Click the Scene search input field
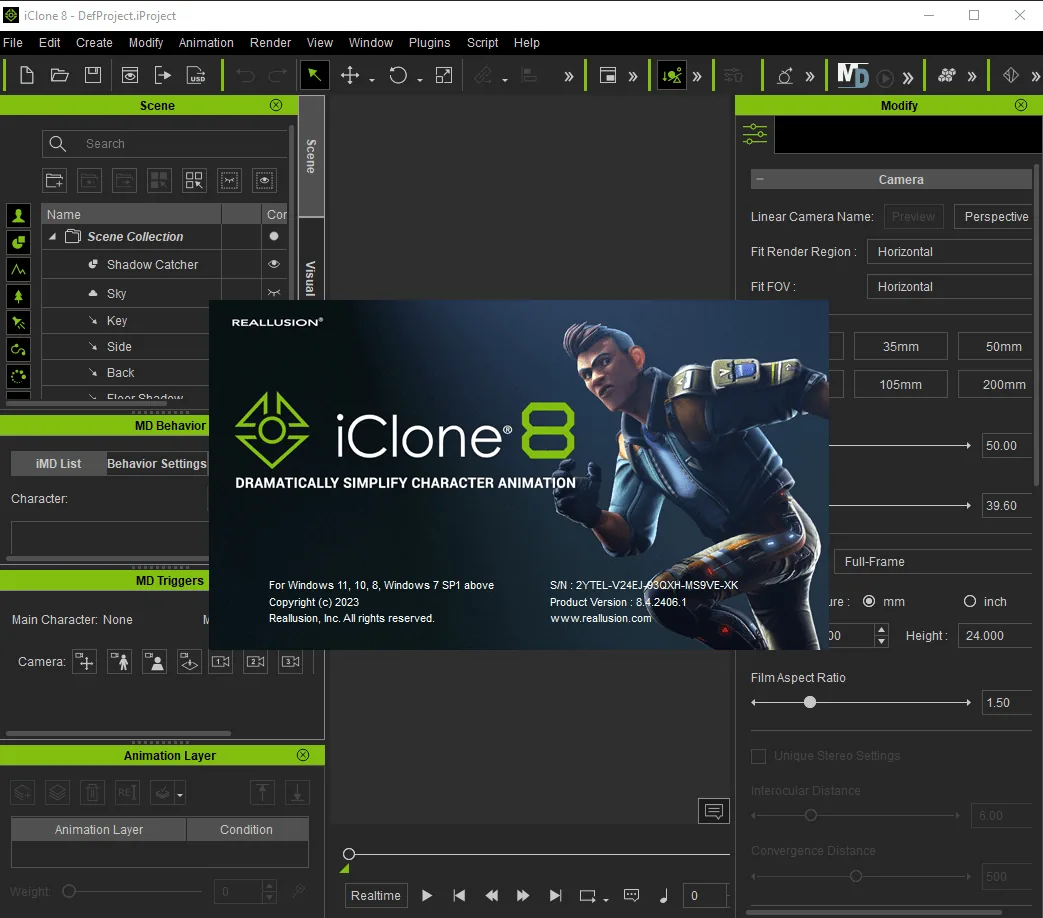Screen dimensions: 1043x918 (x=165, y=144)
